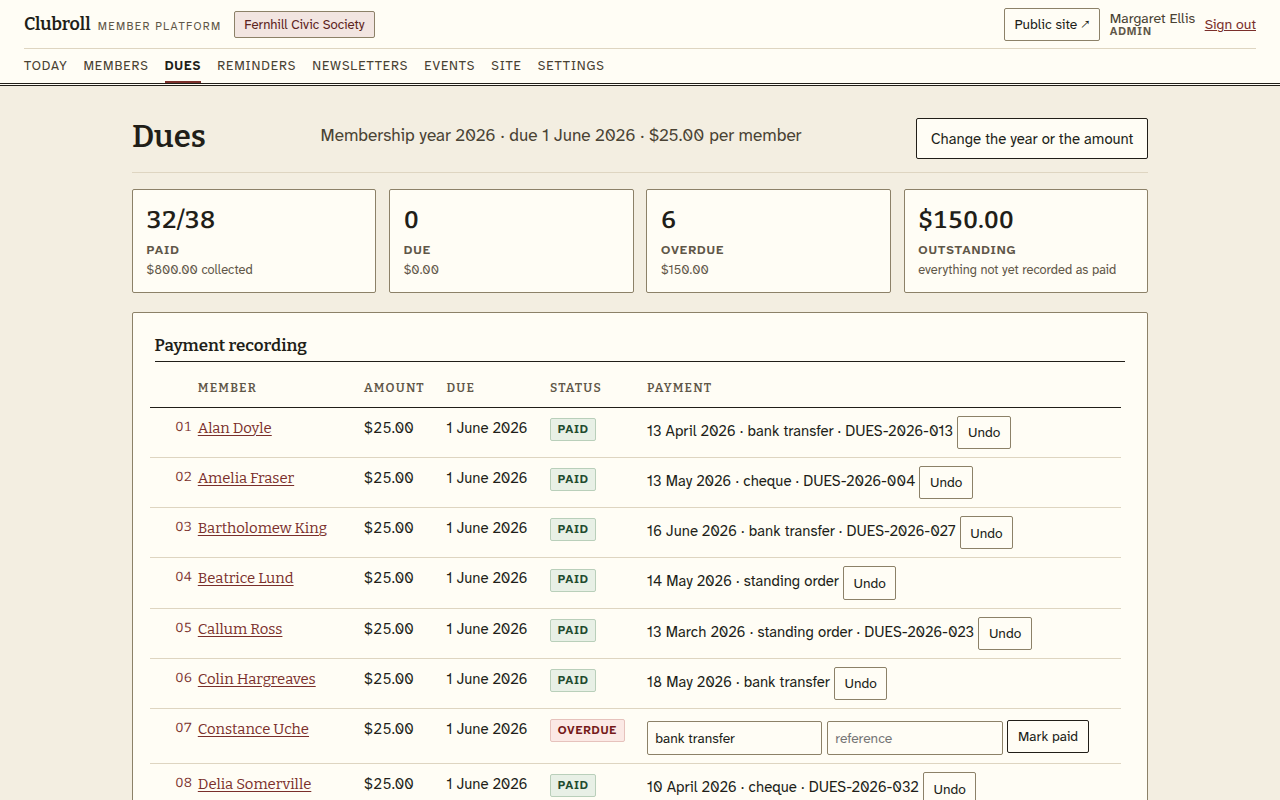Go to the Site tab
Viewport: 1280px width, 800px height.
tap(506, 66)
